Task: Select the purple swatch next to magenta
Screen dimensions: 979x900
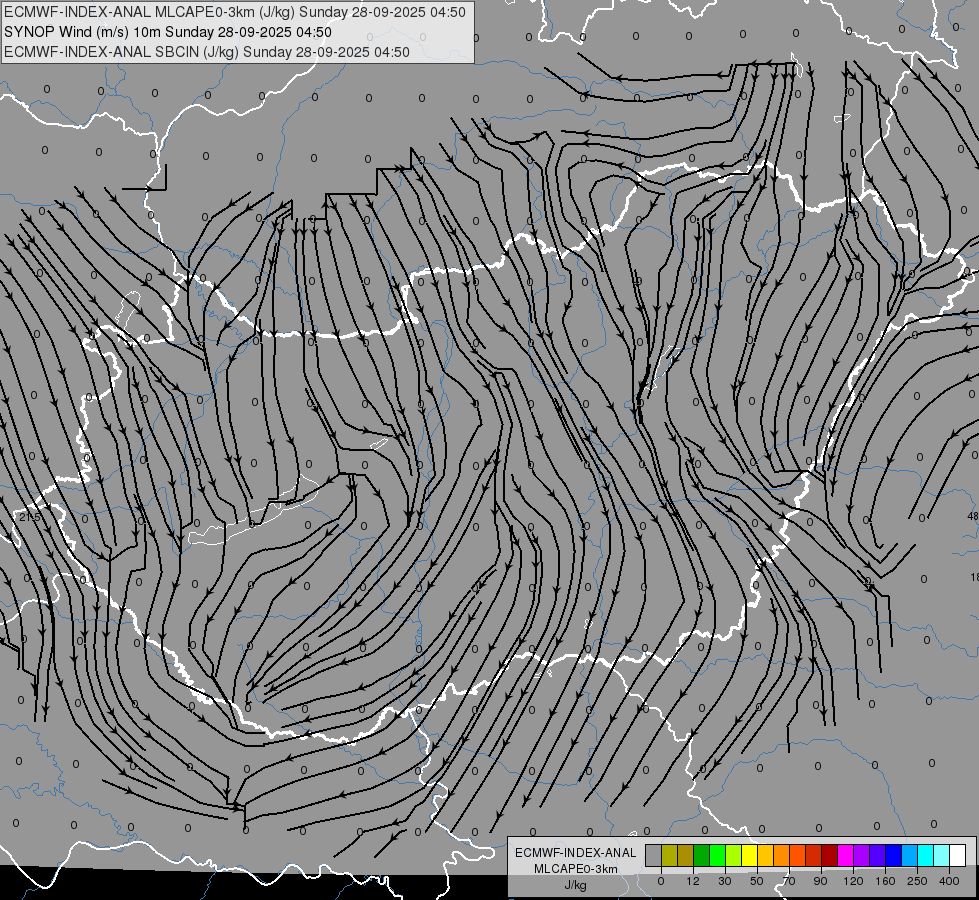Action: coord(862,855)
